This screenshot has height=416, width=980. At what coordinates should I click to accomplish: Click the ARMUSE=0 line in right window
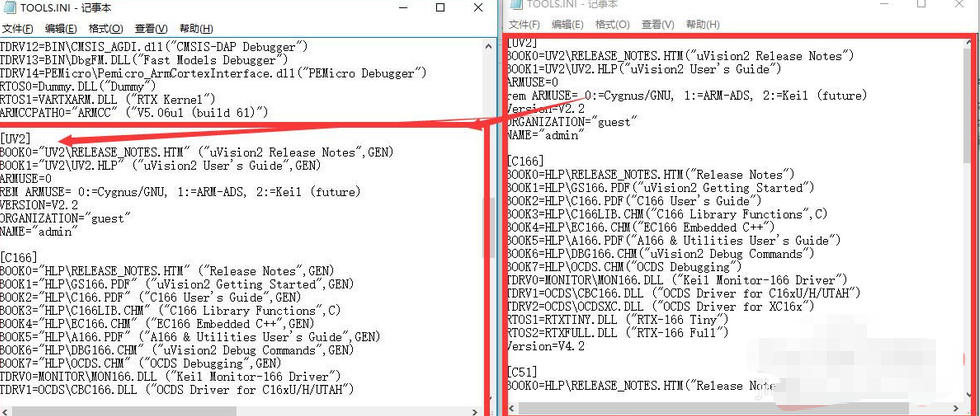[x=532, y=82]
